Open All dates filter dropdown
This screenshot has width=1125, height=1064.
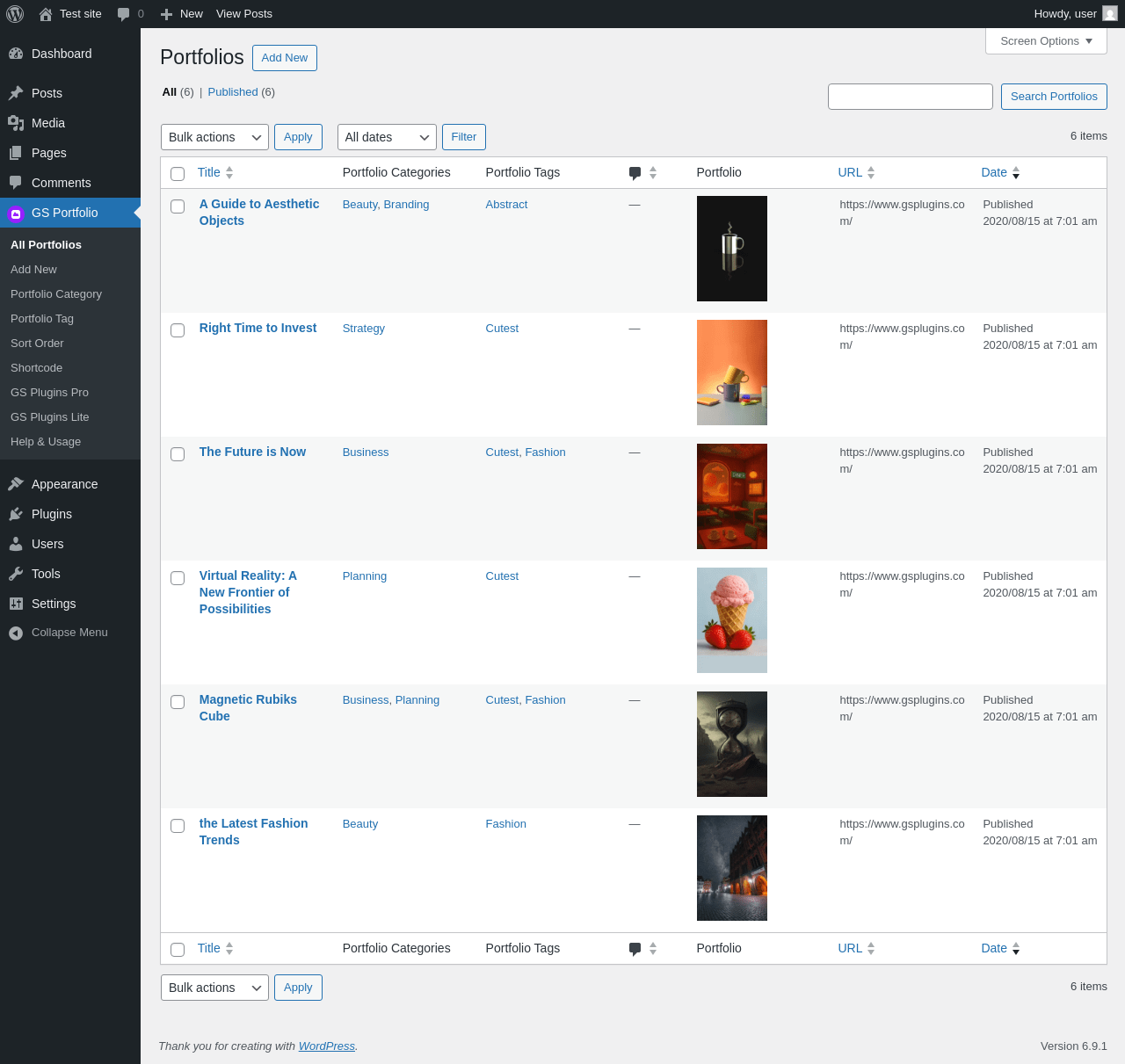[x=387, y=137]
